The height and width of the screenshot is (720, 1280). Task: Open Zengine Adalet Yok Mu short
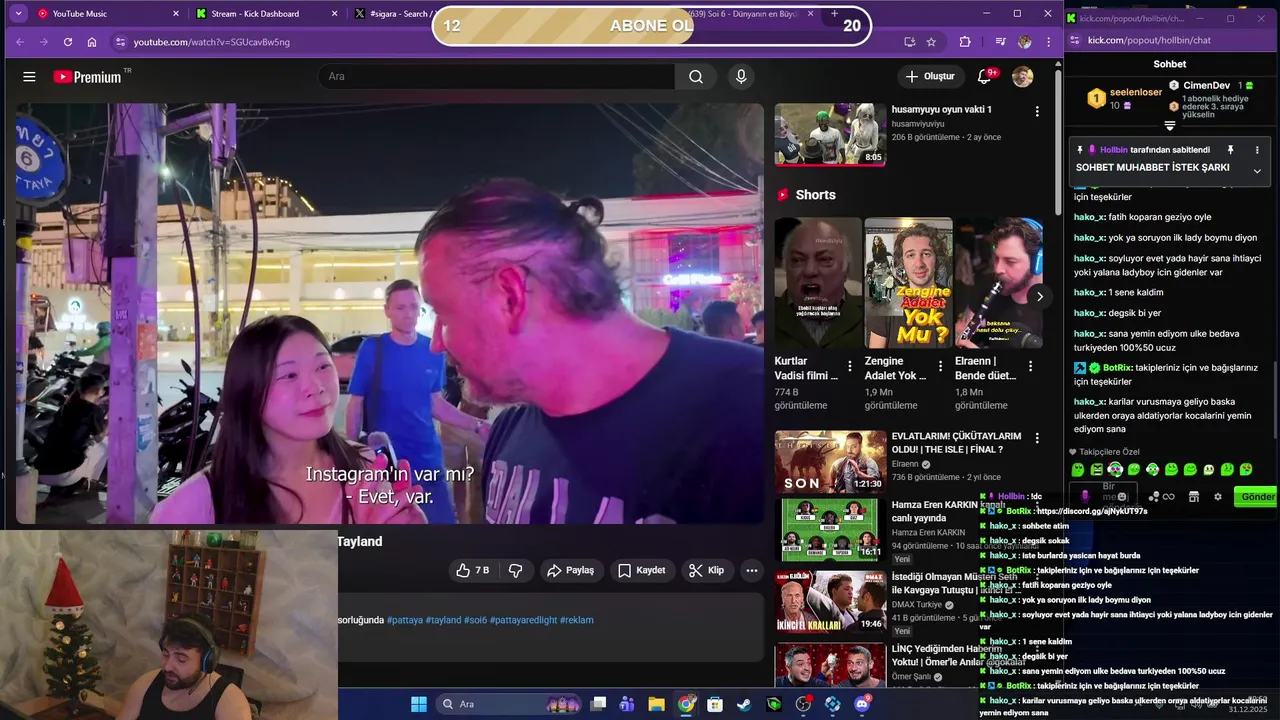pos(908,283)
